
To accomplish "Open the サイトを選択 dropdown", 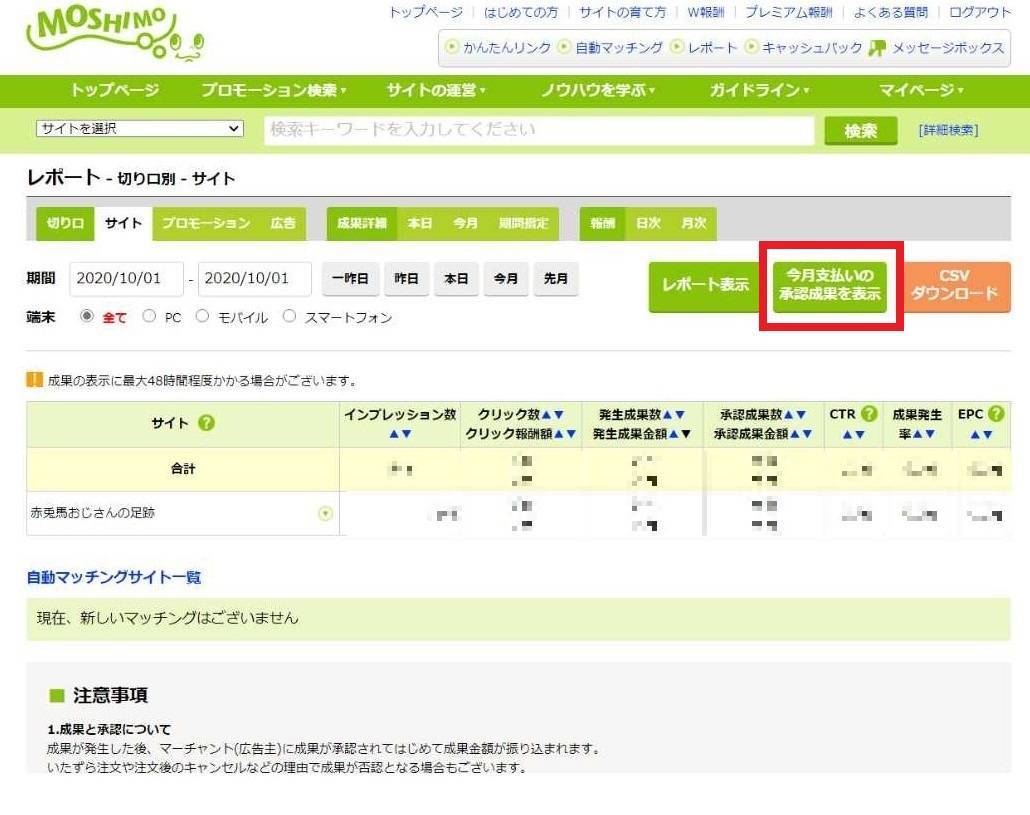I will pyautogui.click(x=140, y=129).
